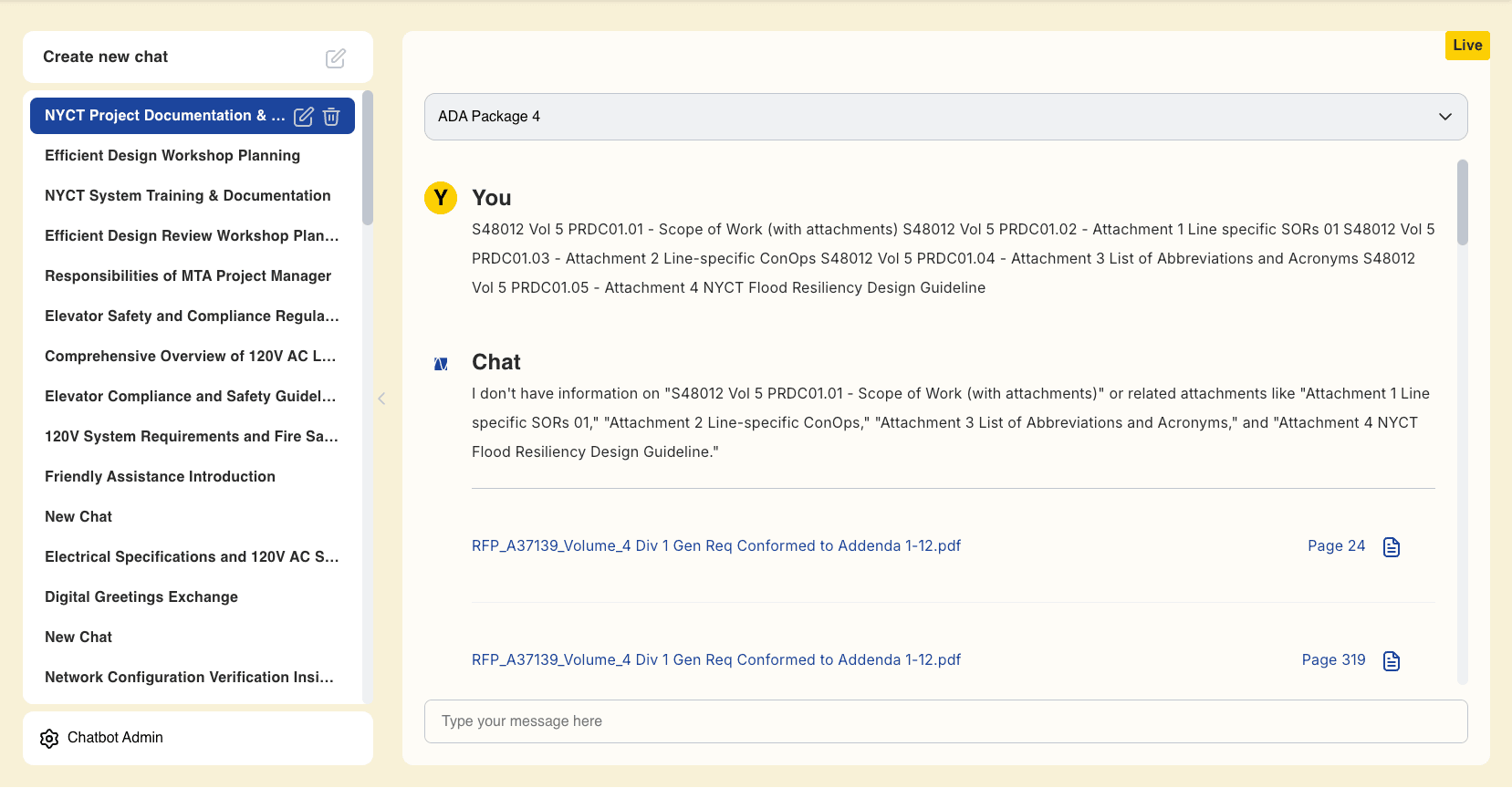Open document icon for Page 319 source
This screenshot has width=1512, height=788.
tap(1392, 660)
